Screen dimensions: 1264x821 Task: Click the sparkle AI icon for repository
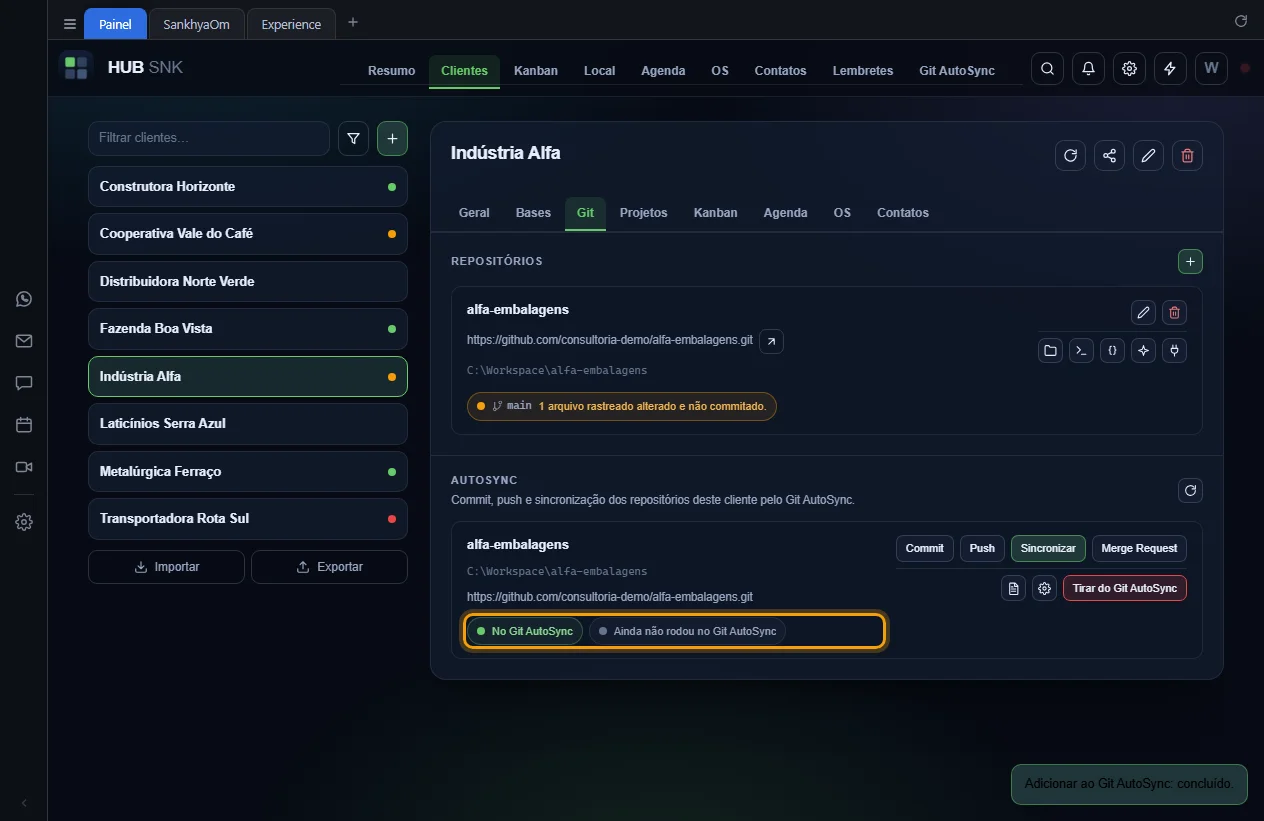click(x=1143, y=351)
